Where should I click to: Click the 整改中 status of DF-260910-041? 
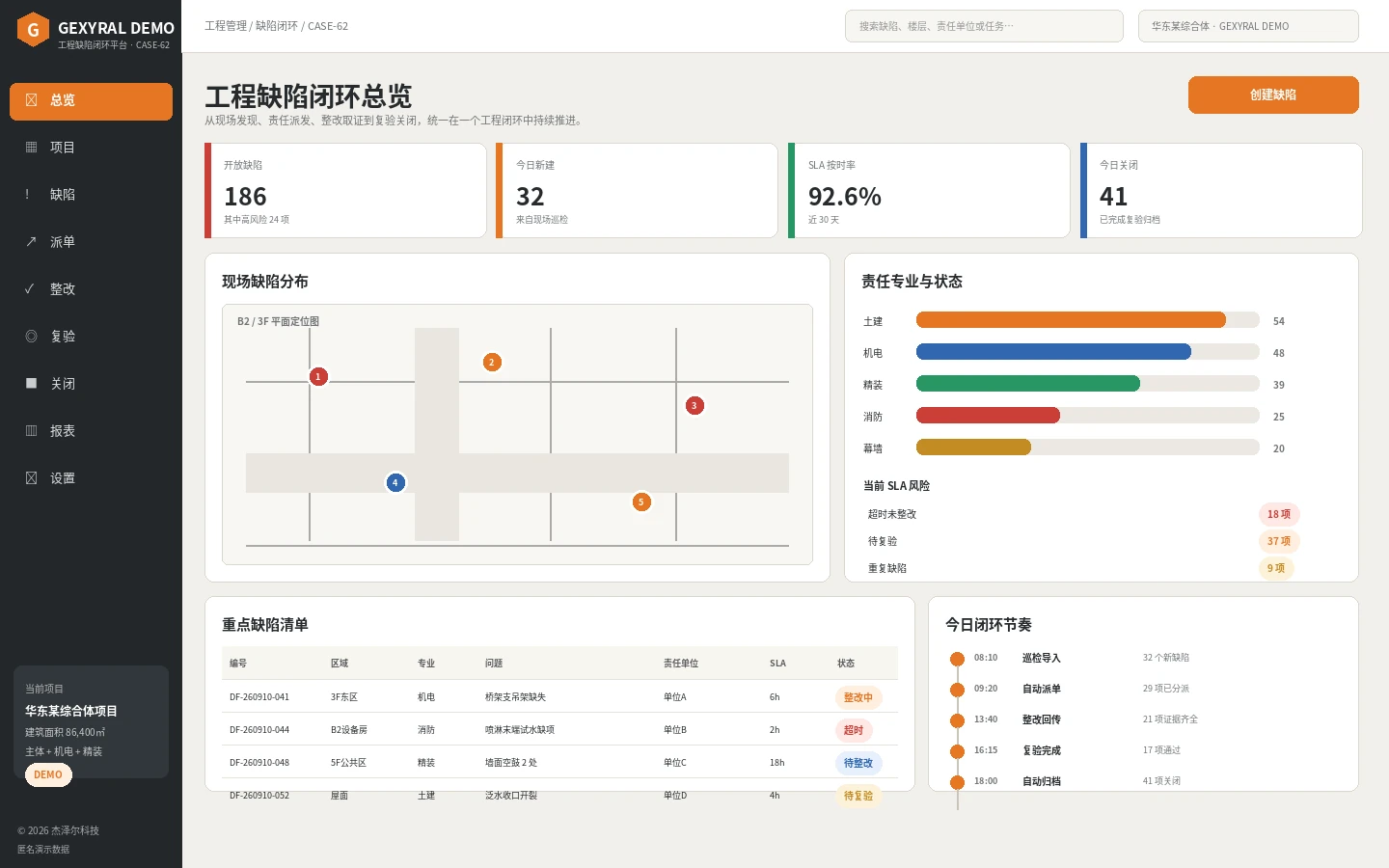[x=858, y=697]
